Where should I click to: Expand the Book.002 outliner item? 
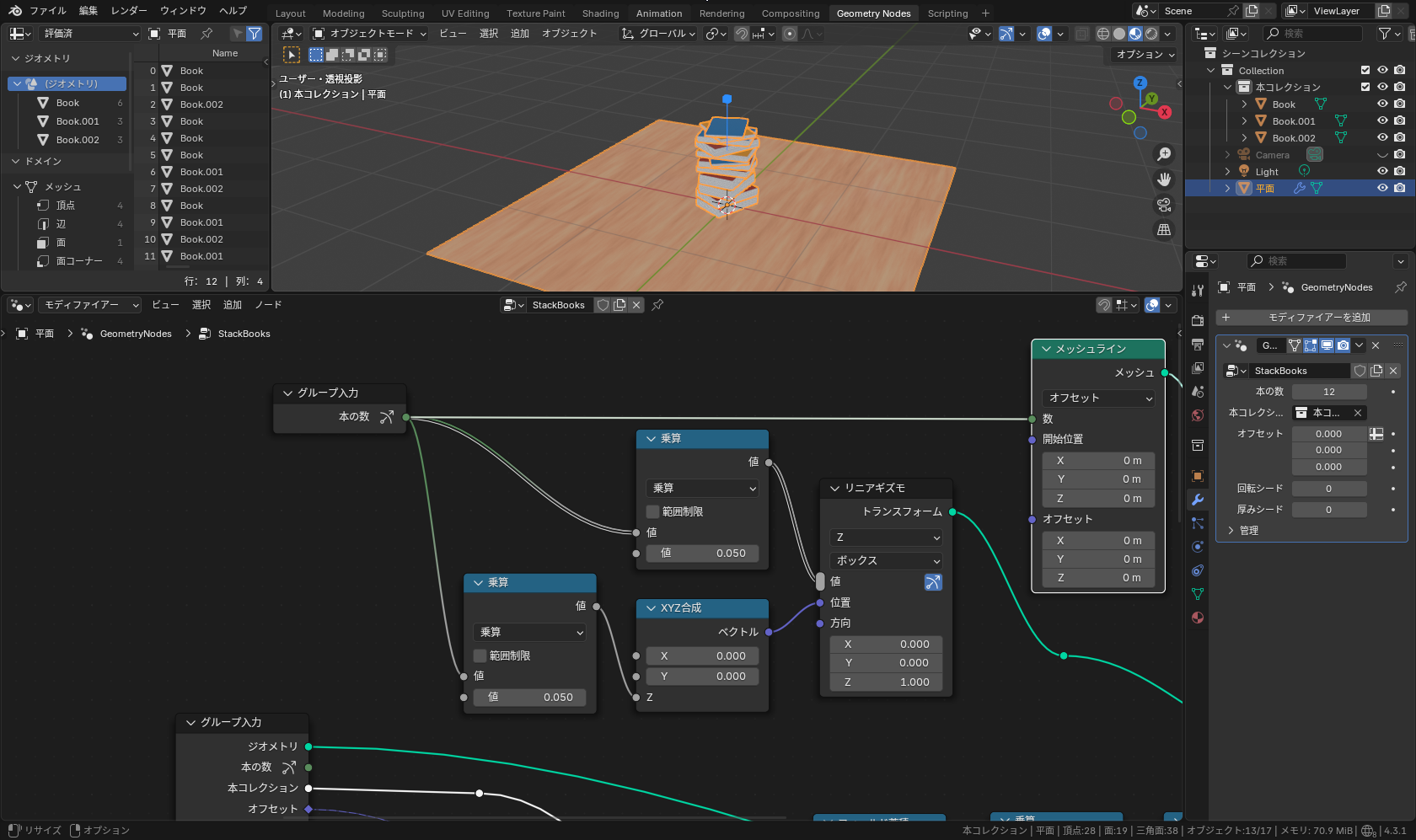[x=1244, y=137]
